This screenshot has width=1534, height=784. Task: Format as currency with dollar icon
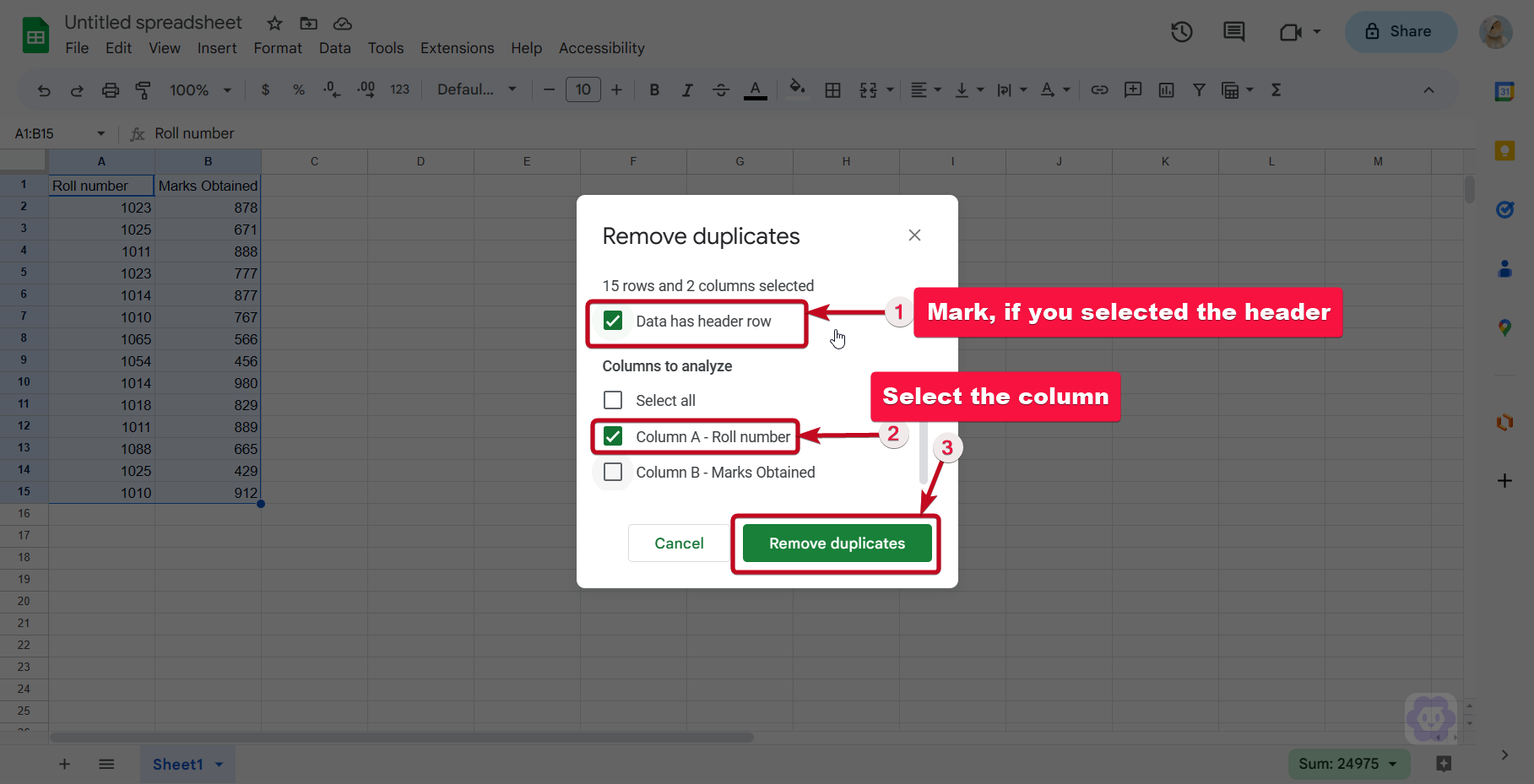coord(265,89)
